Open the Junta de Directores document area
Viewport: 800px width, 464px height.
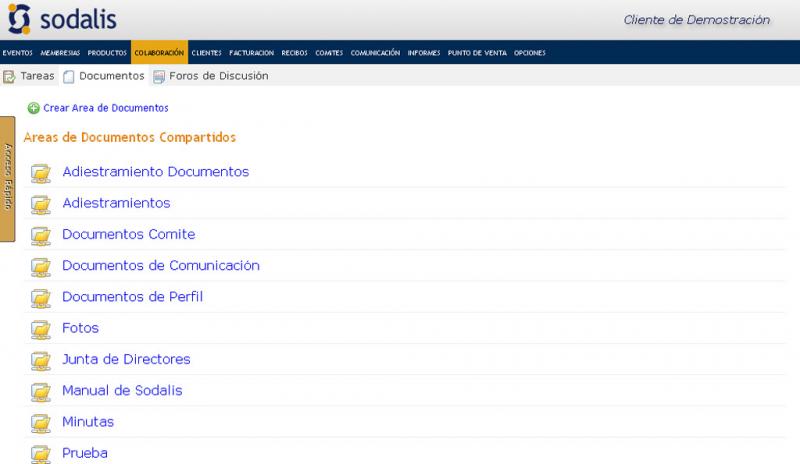(126, 359)
